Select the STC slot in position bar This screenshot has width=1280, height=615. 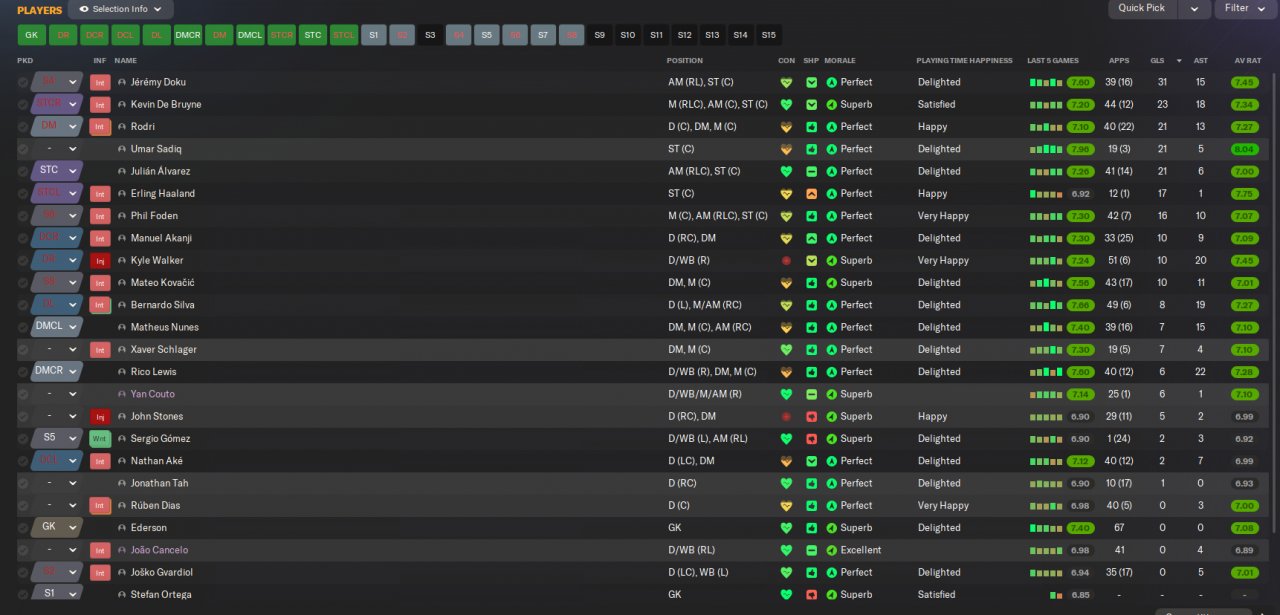click(x=313, y=35)
